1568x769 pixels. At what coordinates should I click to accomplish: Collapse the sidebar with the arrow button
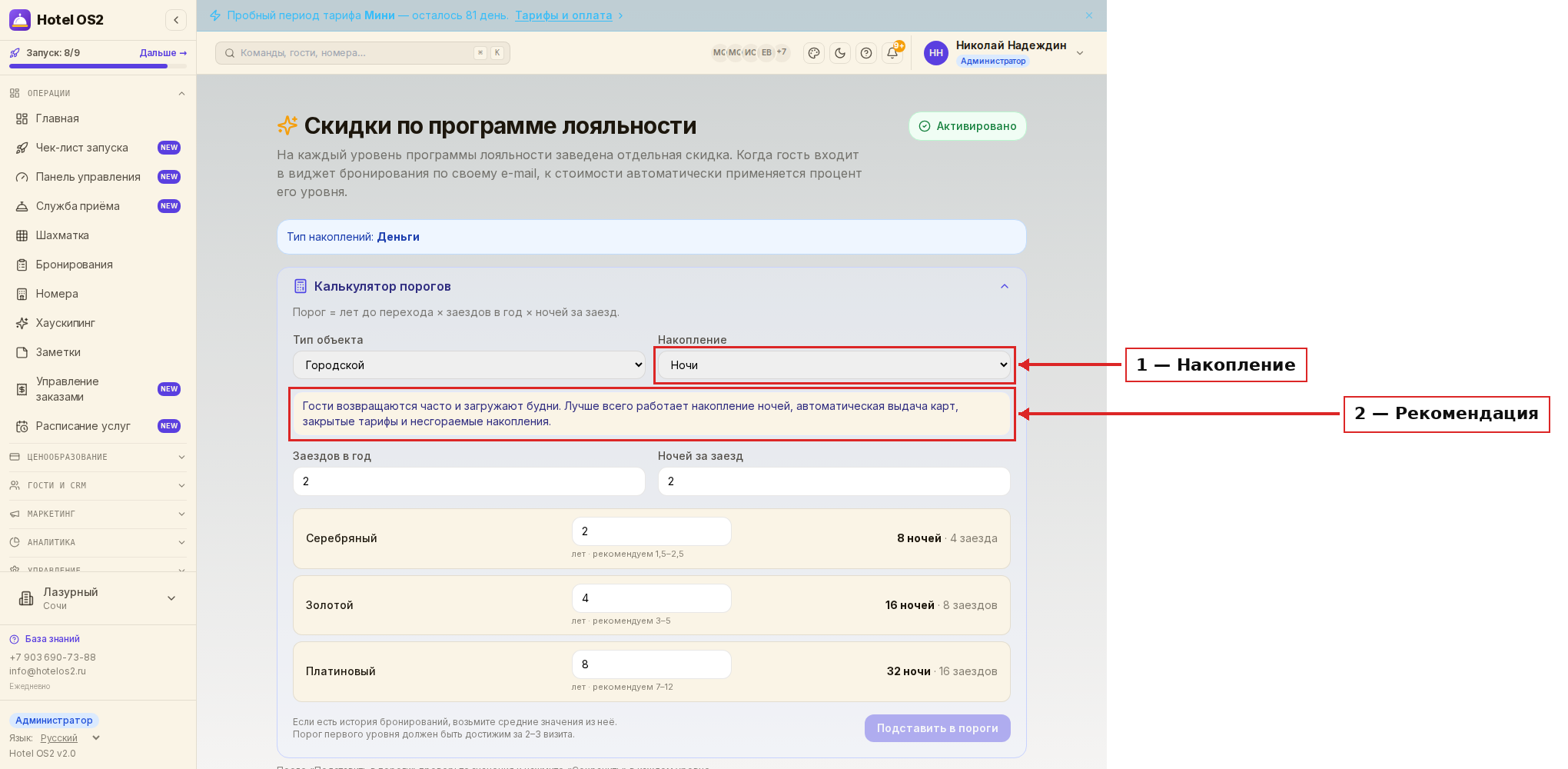[x=176, y=20]
